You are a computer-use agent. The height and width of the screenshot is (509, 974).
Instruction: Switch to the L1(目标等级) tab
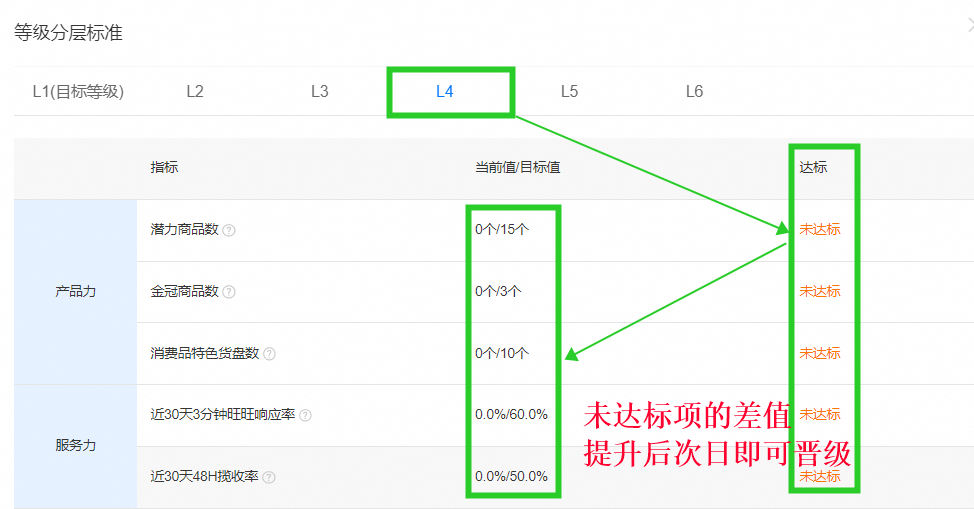[78, 91]
